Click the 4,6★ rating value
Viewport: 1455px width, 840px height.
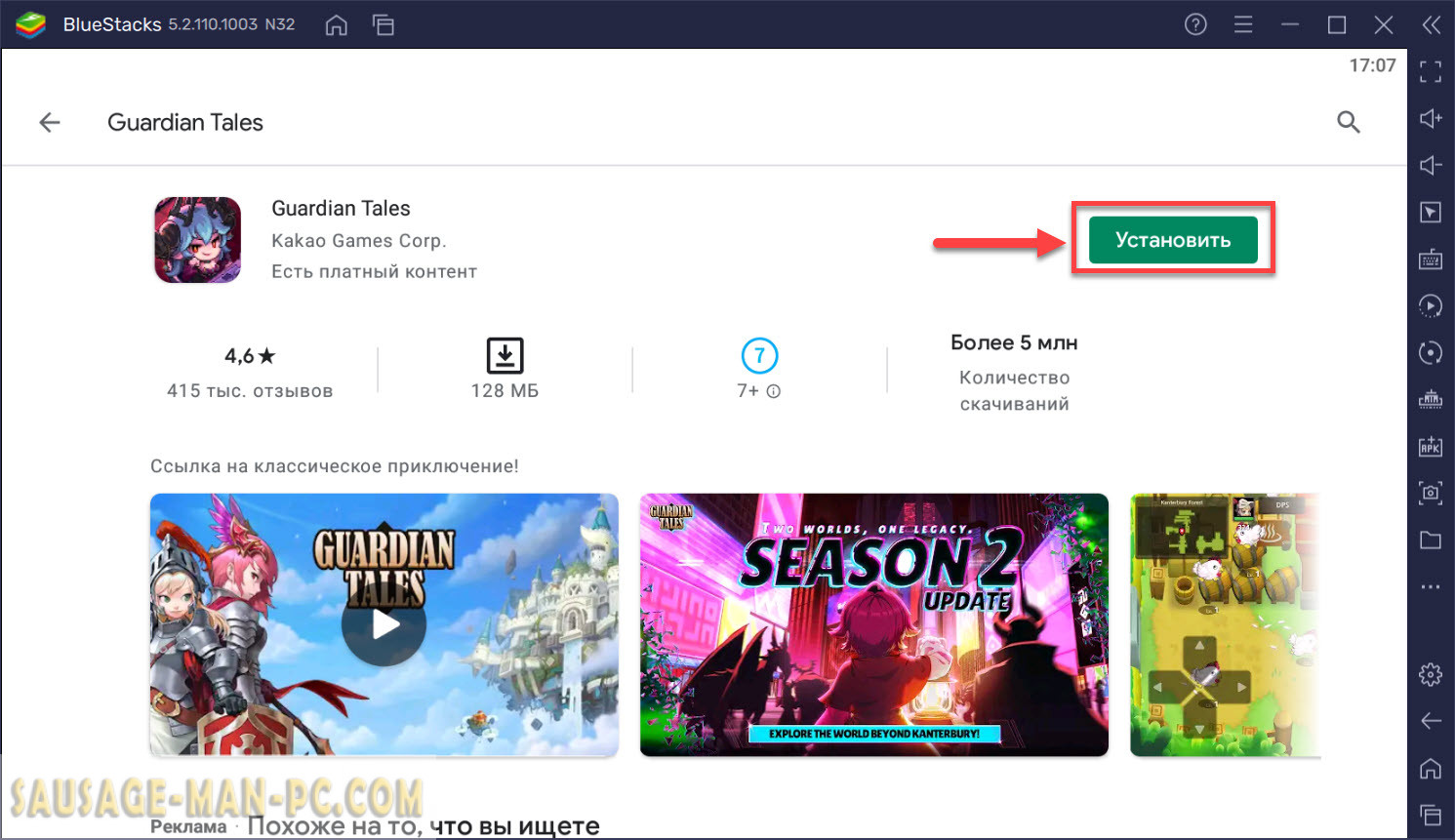click(250, 356)
